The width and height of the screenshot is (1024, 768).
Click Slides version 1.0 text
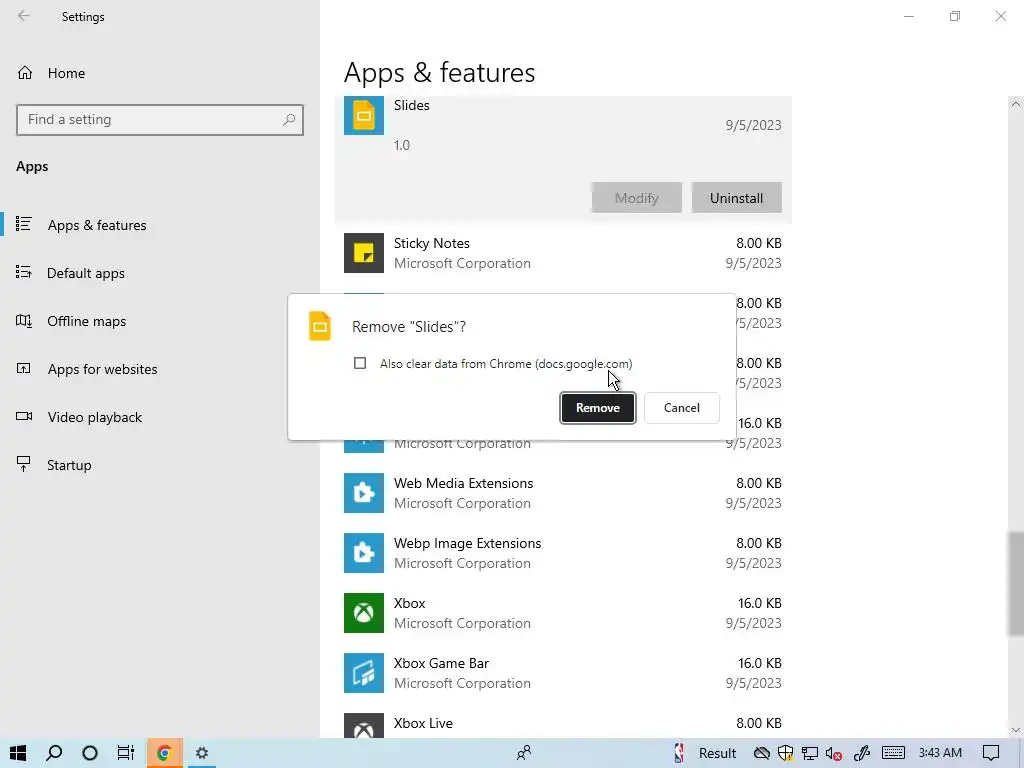pos(402,145)
